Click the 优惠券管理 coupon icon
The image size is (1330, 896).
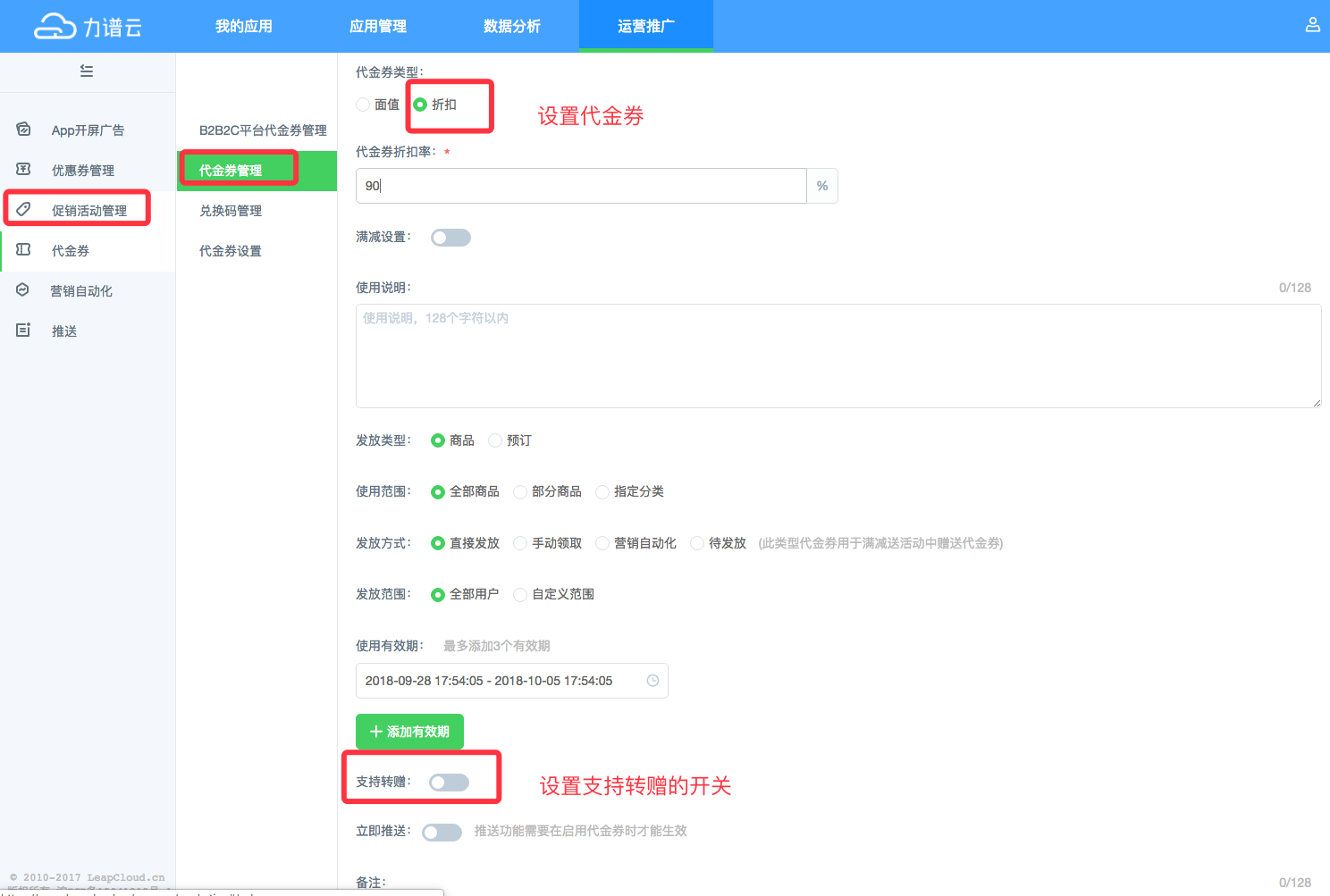[x=24, y=169]
